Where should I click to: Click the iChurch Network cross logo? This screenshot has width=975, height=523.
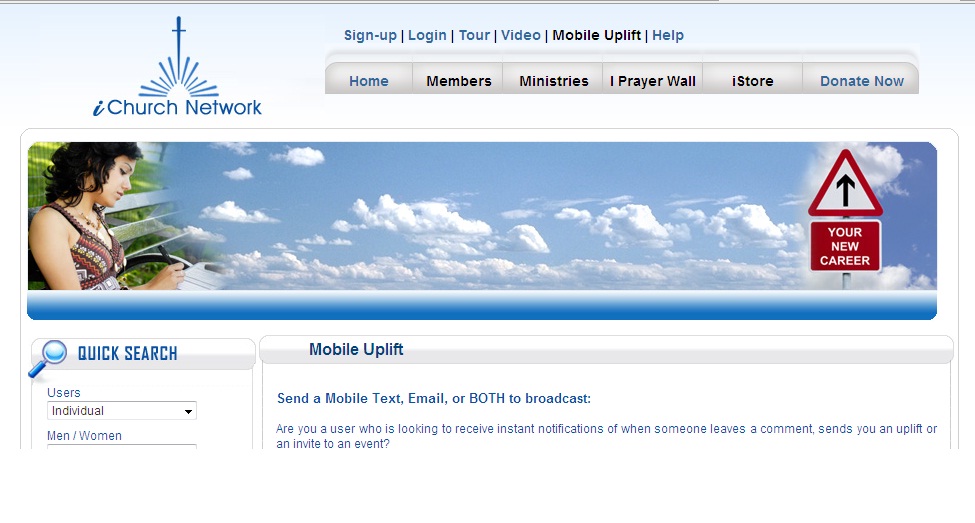(178, 67)
